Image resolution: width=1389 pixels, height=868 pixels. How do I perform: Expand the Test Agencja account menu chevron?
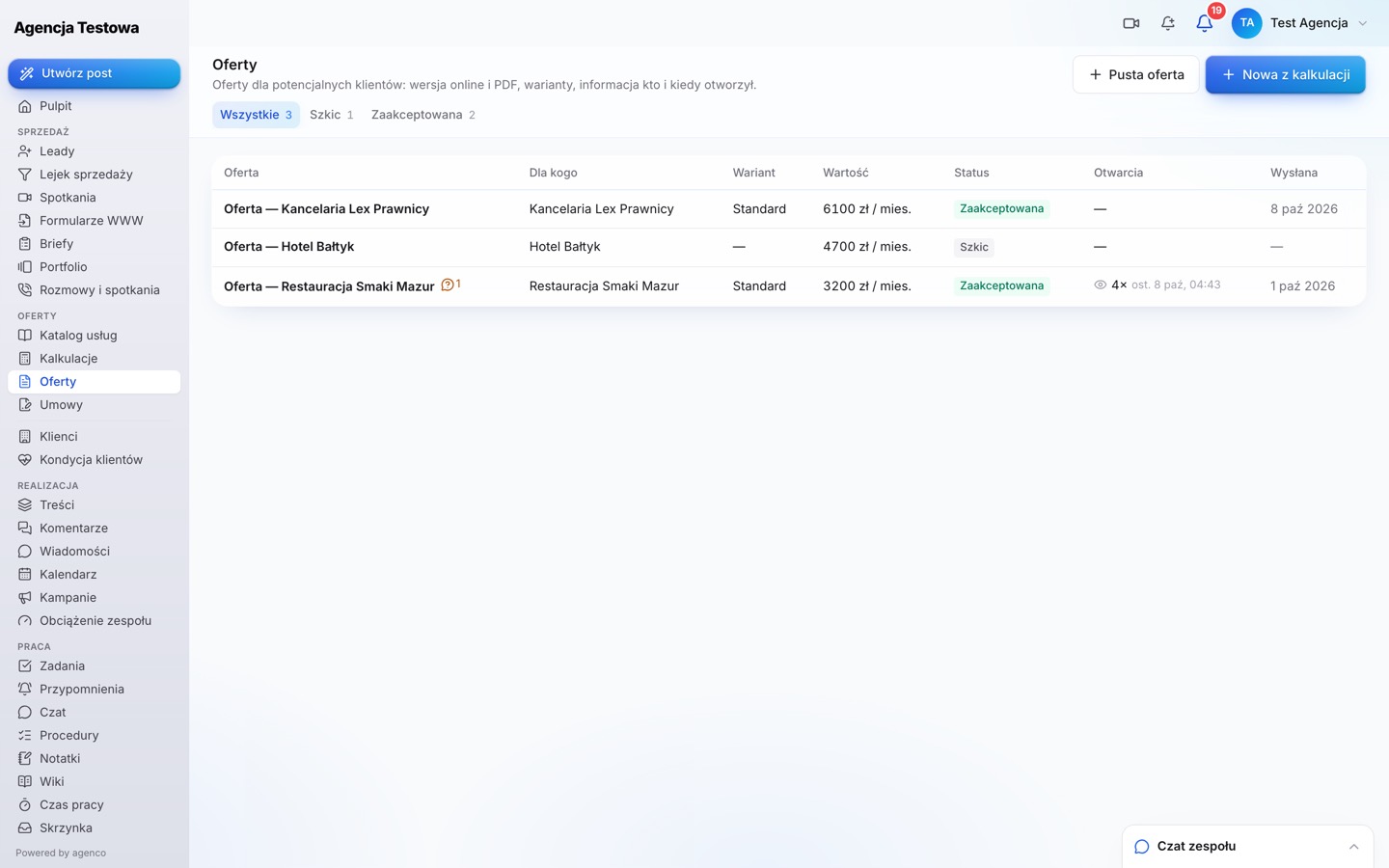click(x=1363, y=23)
